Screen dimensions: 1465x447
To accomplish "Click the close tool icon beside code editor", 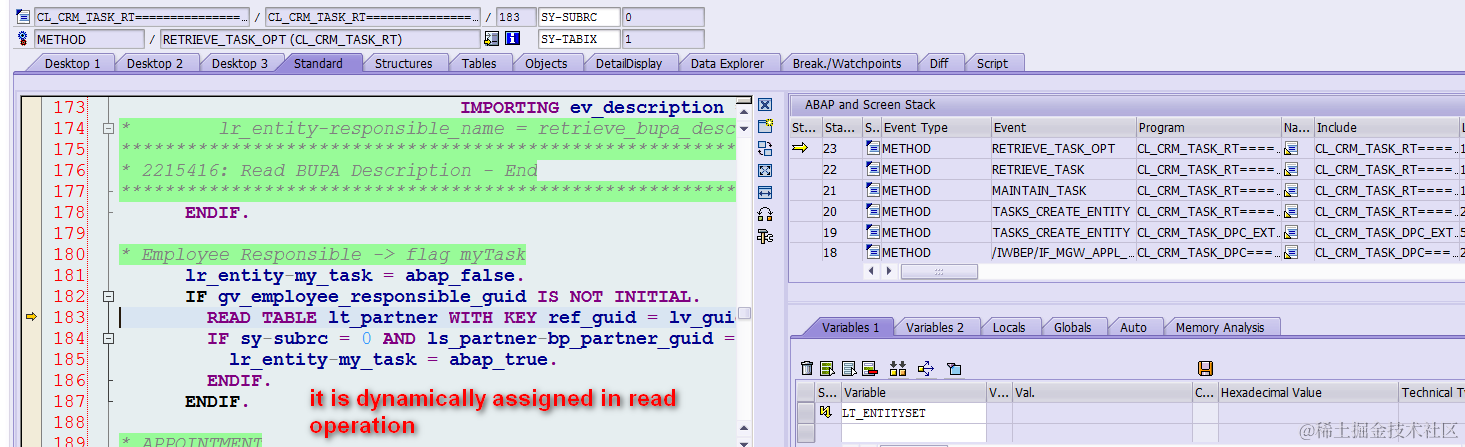I will [765, 105].
